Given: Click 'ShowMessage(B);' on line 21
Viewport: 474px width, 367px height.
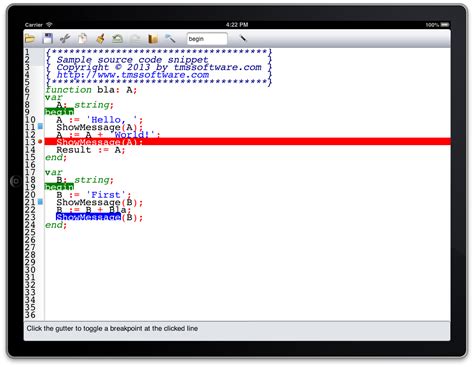Looking at the screenshot, I should pos(99,202).
